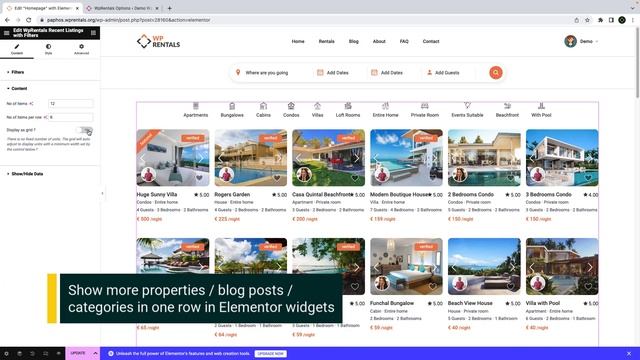Open the Rentals menu item
Viewport: 640px width, 360px height.
coord(327,41)
